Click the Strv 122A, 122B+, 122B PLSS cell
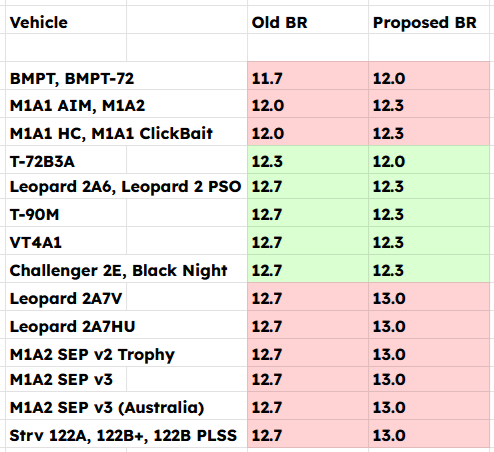The image size is (494, 452). tap(126, 434)
